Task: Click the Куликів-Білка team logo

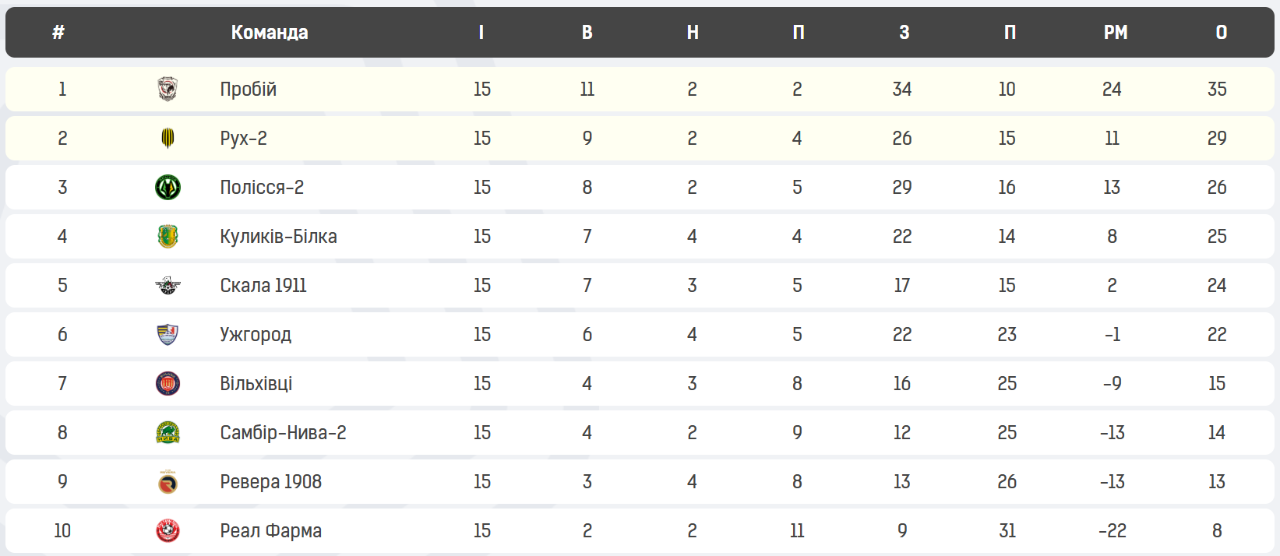Action: (168, 236)
